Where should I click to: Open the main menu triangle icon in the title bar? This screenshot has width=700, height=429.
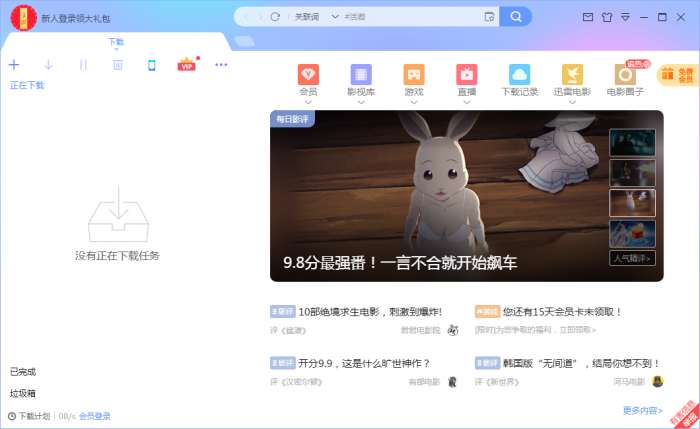(625, 17)
